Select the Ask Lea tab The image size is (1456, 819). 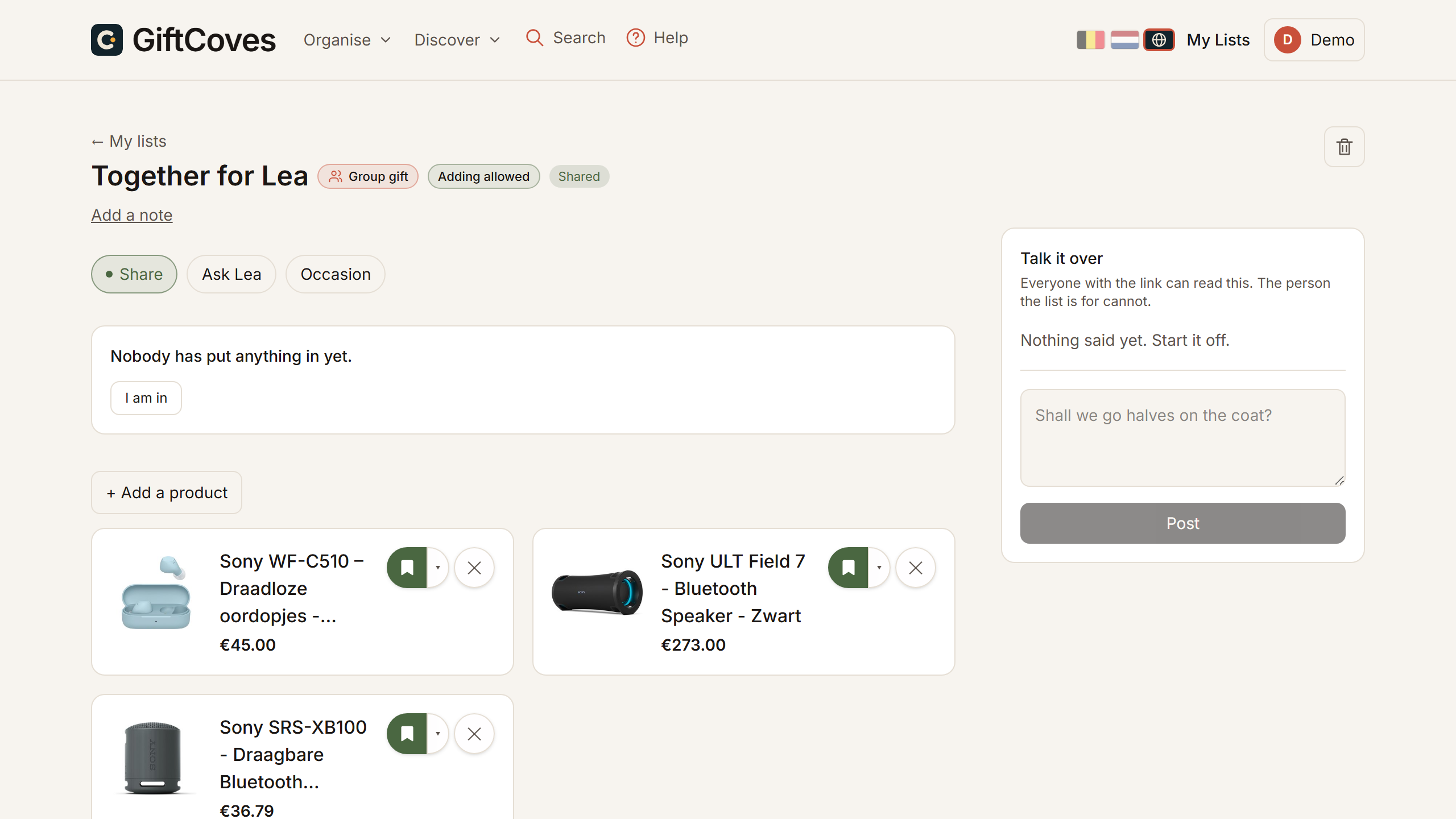point(231,274)
